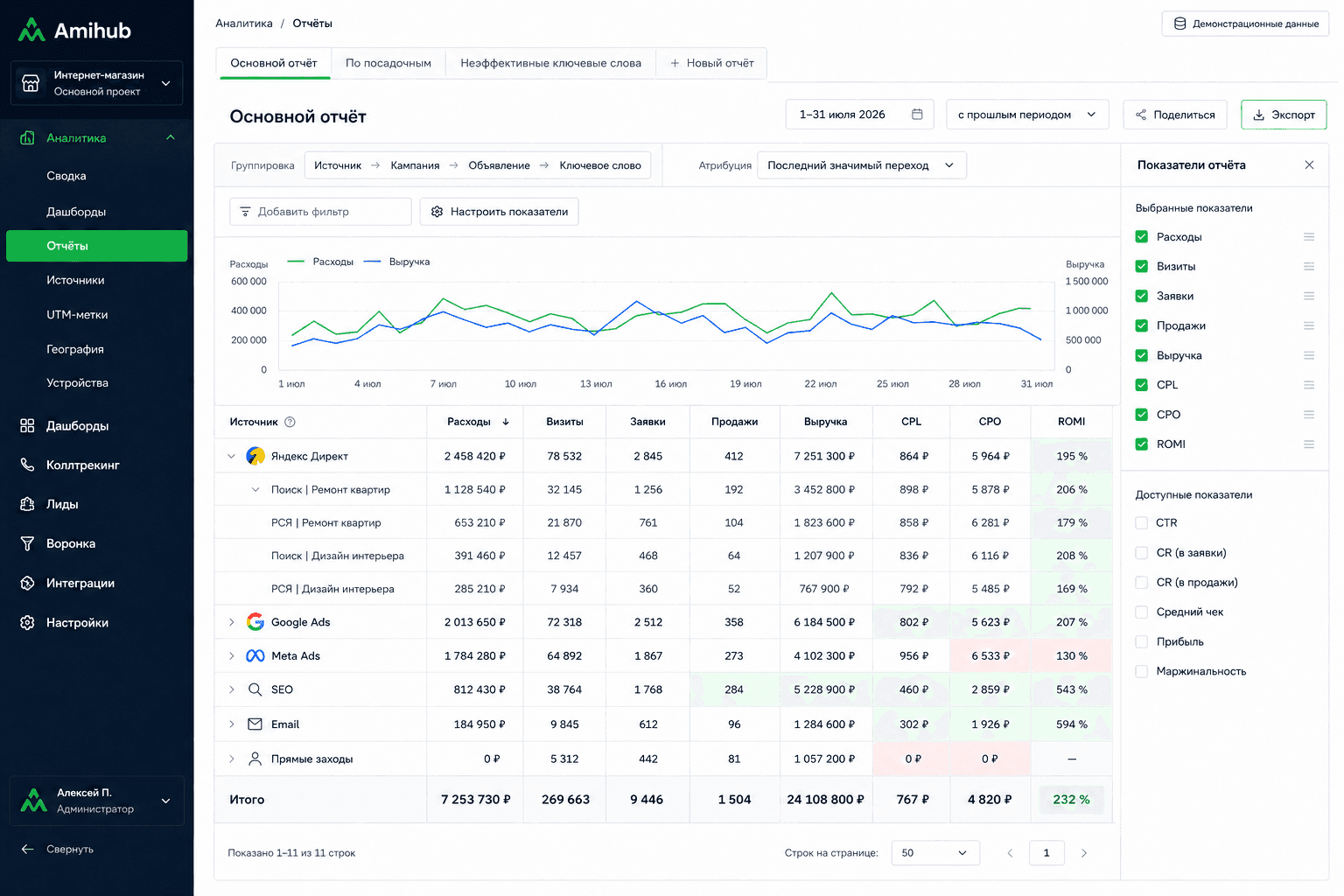This screenshot has height=896, width=1344.
Task: Enable the Средний чек checkbox
Action: tap(1141, 612)
